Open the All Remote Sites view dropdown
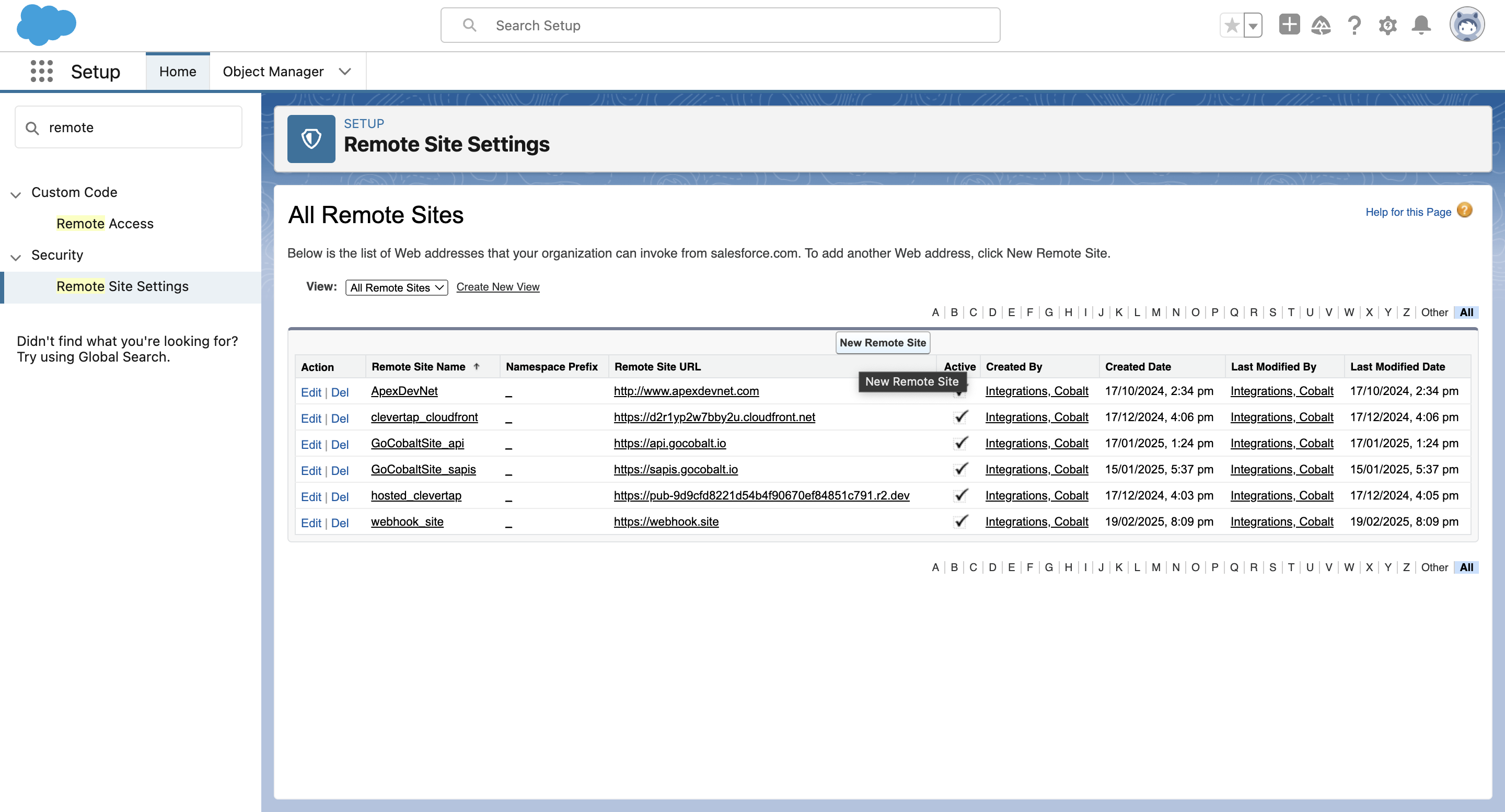 coord(396,287)
